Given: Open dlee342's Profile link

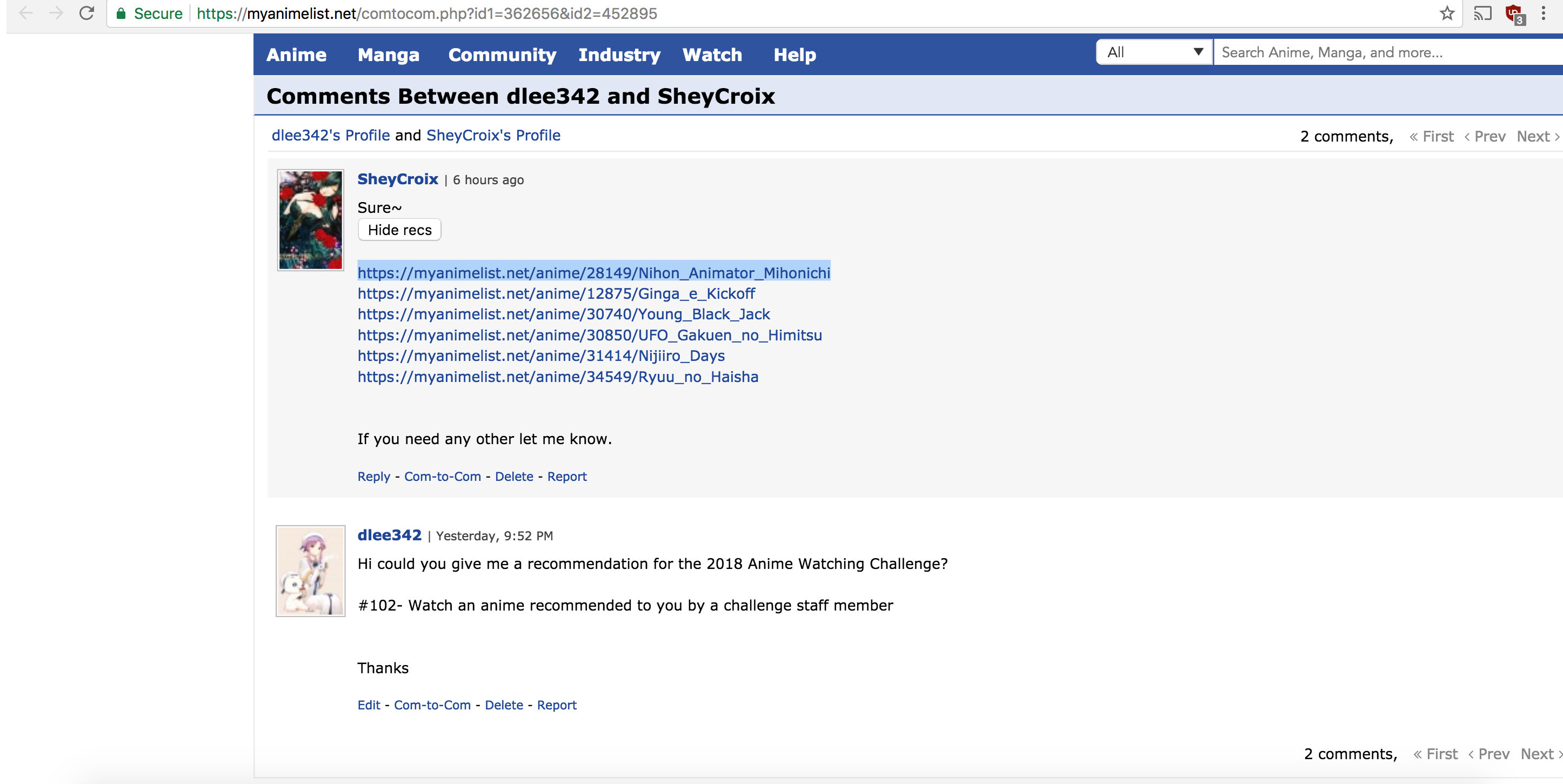Looking at the screenshot, I should (331, 135).
